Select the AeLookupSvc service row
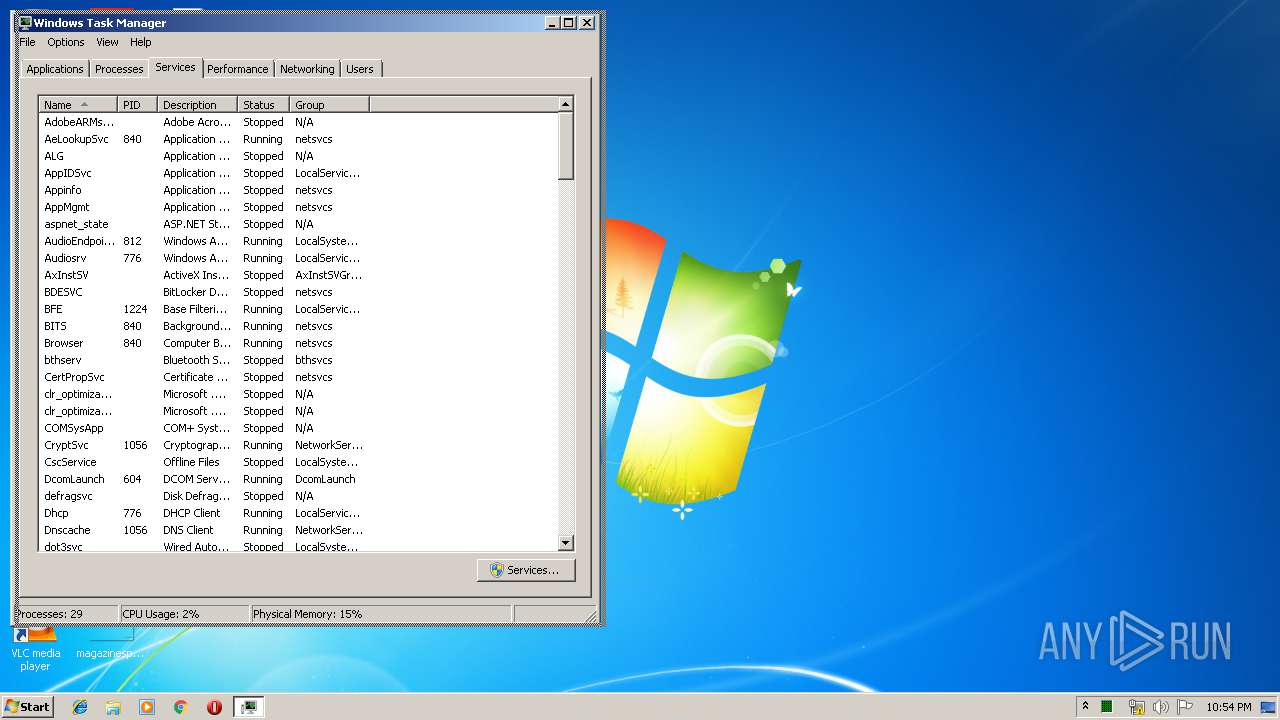1280x720 pixels. [298, 139]
